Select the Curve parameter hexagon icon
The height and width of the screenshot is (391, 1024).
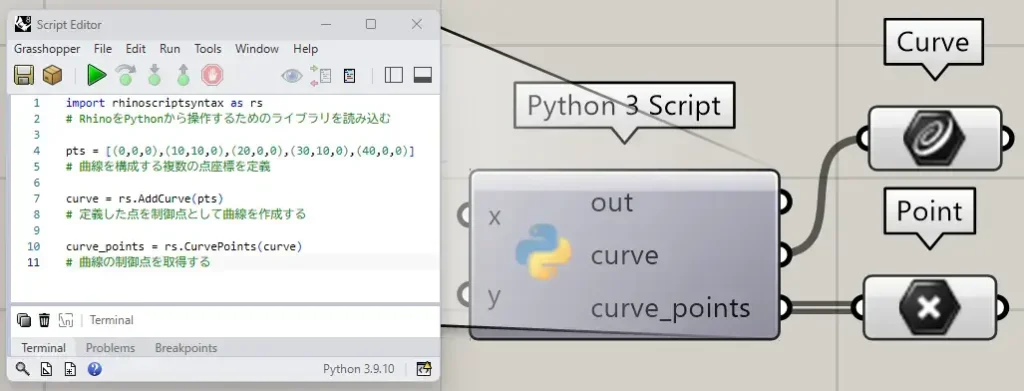tap(934, 139)
